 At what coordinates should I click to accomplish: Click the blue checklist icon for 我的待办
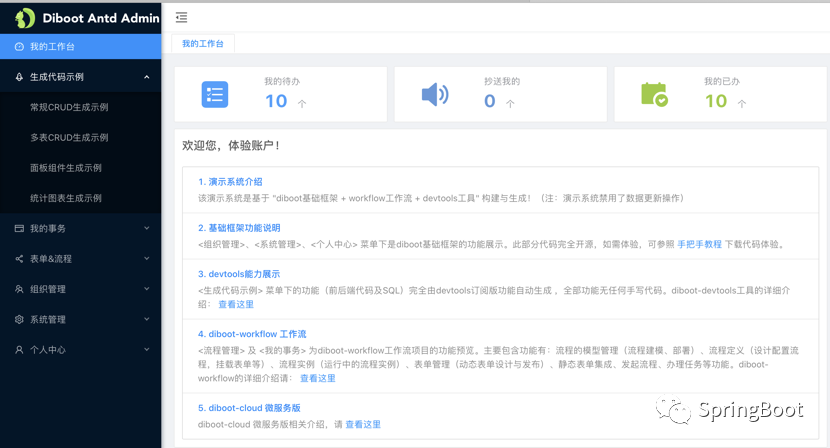pos(215,94)
